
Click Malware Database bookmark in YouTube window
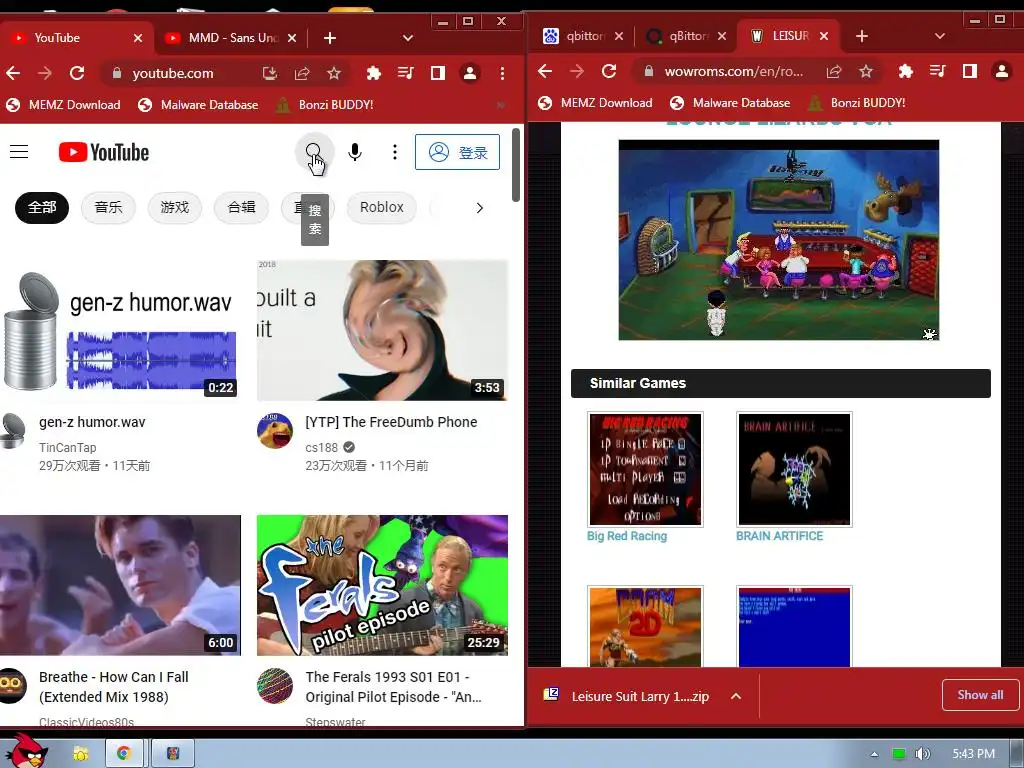tap(198, 104)
